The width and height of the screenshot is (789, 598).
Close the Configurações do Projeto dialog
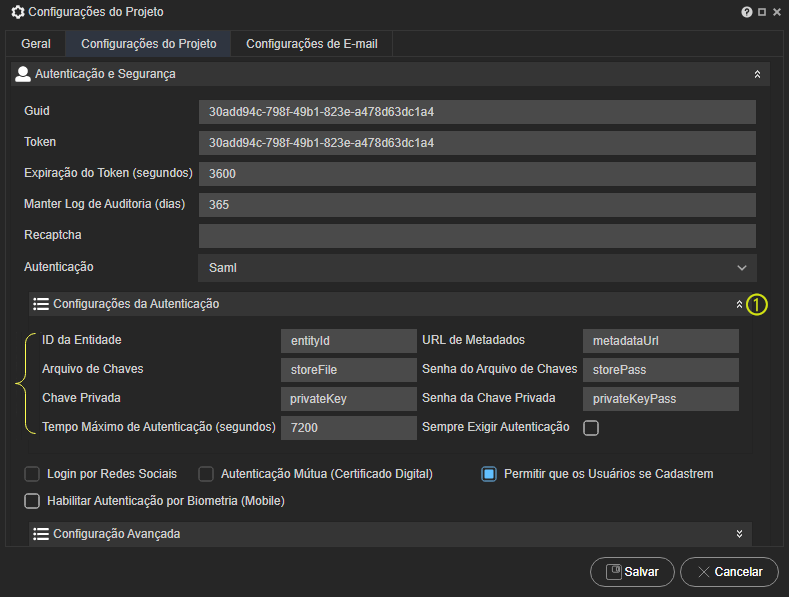pyautogui.click(x=777, y=12)
